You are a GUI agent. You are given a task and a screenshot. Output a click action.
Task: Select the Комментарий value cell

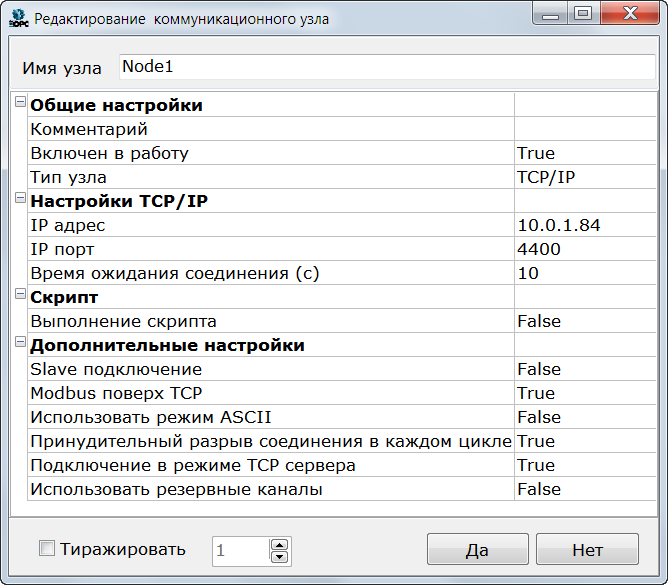(585, 129)
